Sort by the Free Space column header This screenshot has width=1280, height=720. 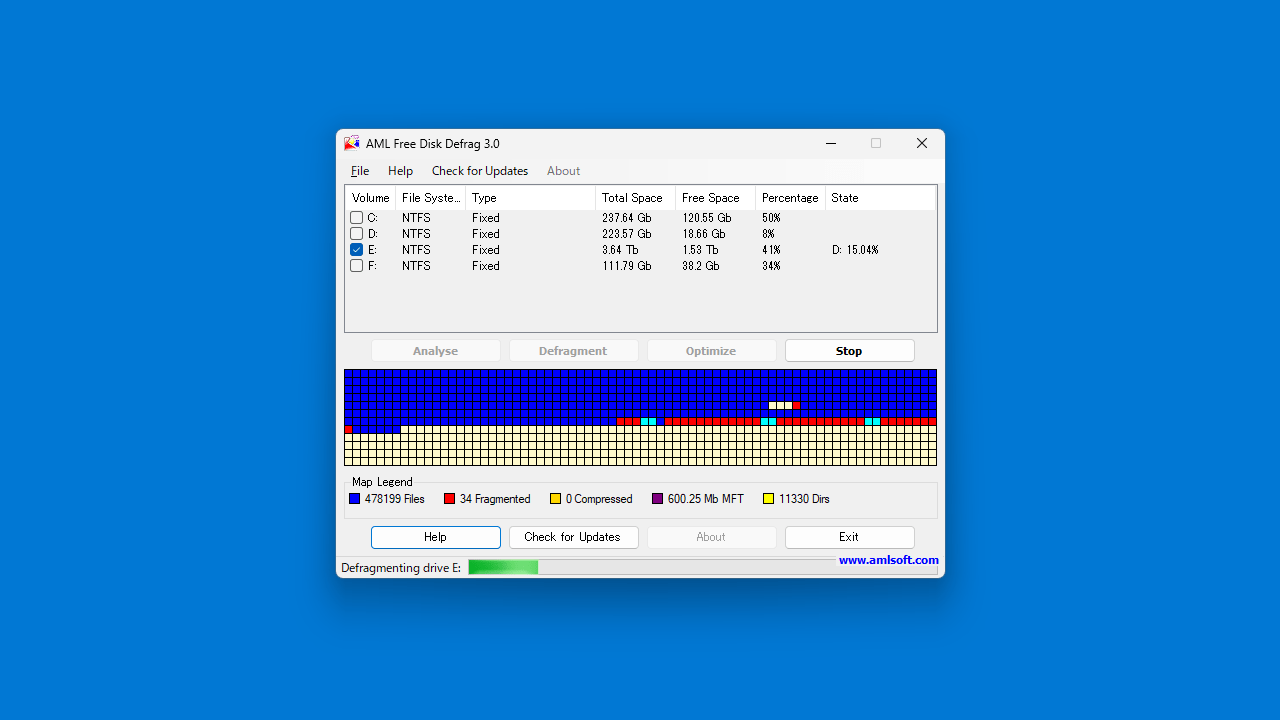[715, 198]
